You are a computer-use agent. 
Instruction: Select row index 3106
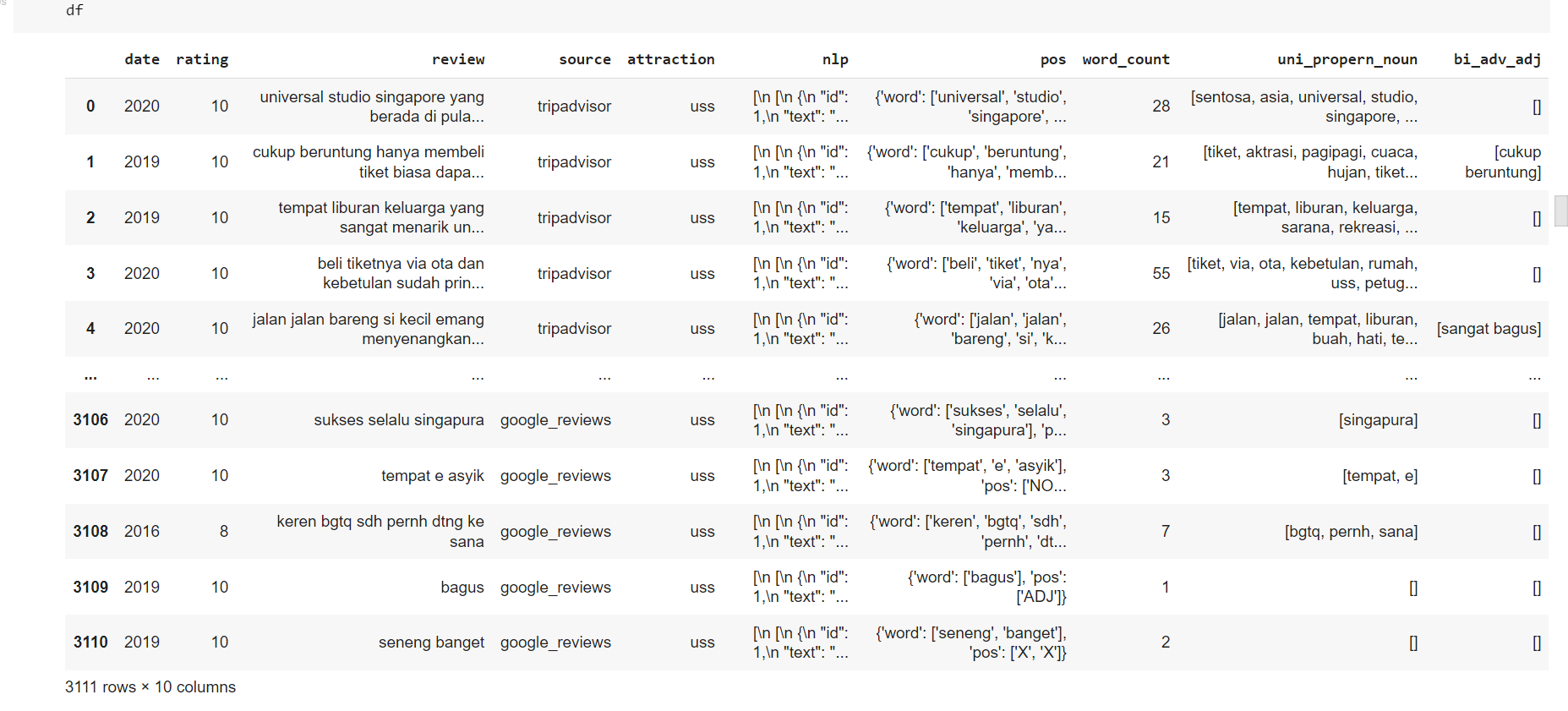[x=90, y=419]
